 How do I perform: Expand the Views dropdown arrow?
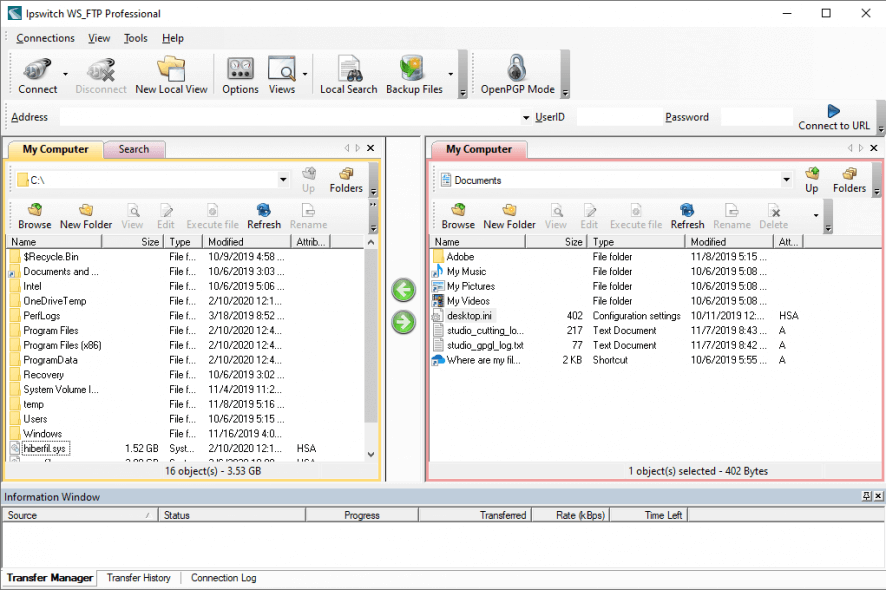coord(305,74)
